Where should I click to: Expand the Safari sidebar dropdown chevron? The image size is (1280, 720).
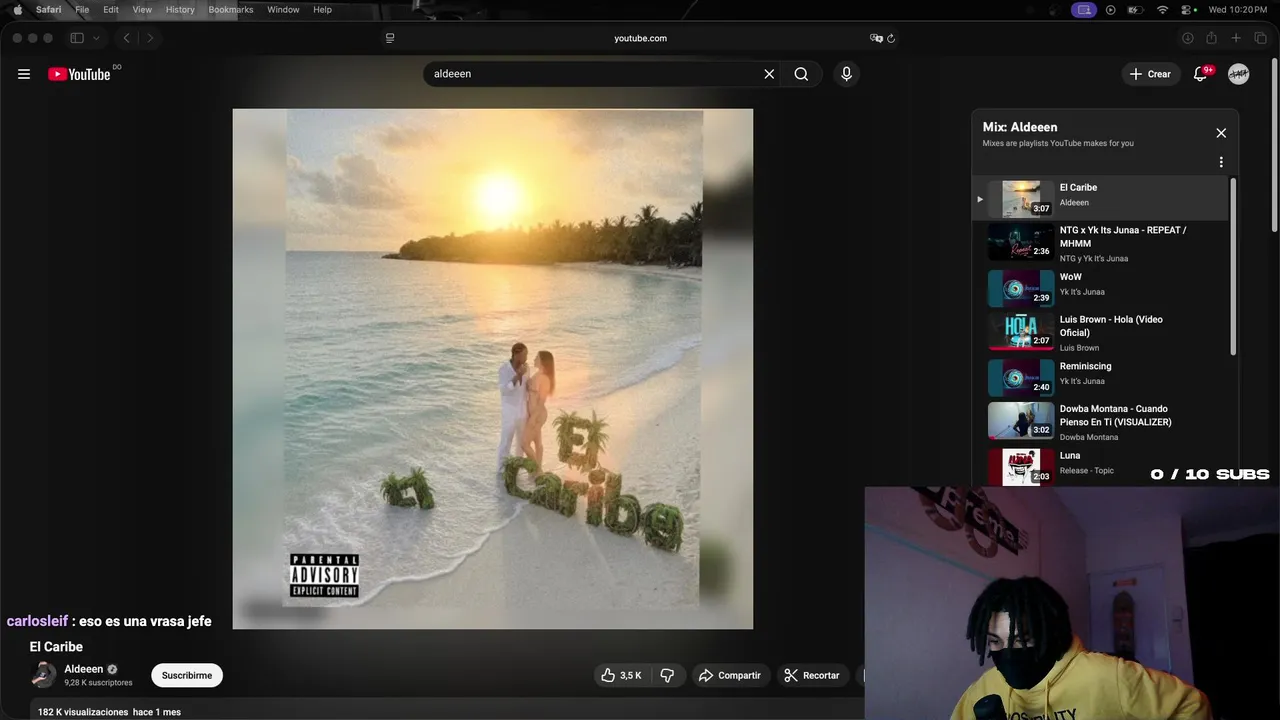(x=96, y=38)
